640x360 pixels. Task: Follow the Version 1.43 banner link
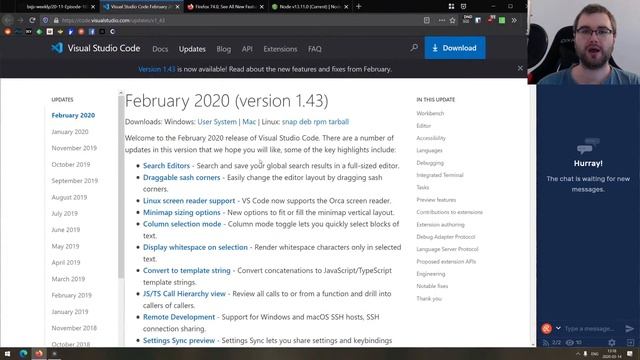tap(156, 69)
